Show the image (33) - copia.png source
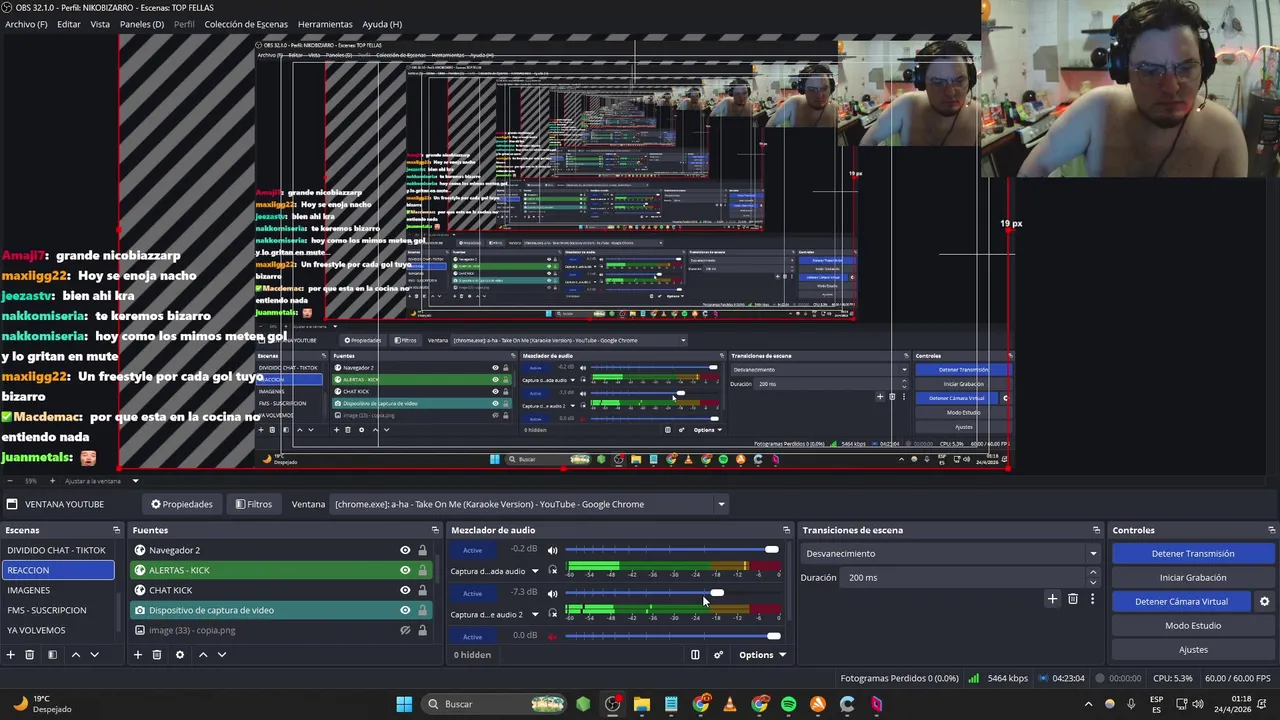Screen dimensions: 1280x720 405,630
